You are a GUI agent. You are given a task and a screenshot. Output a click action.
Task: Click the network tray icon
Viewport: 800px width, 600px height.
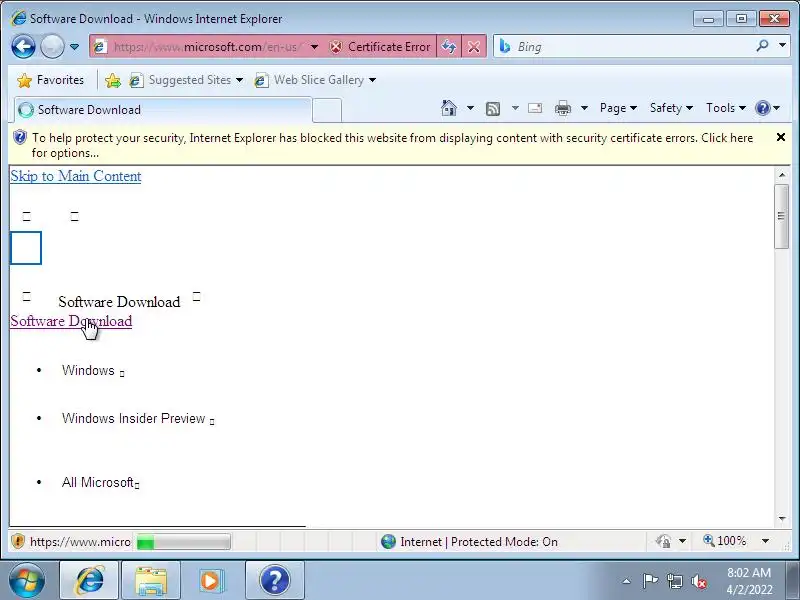click(674, 581)
